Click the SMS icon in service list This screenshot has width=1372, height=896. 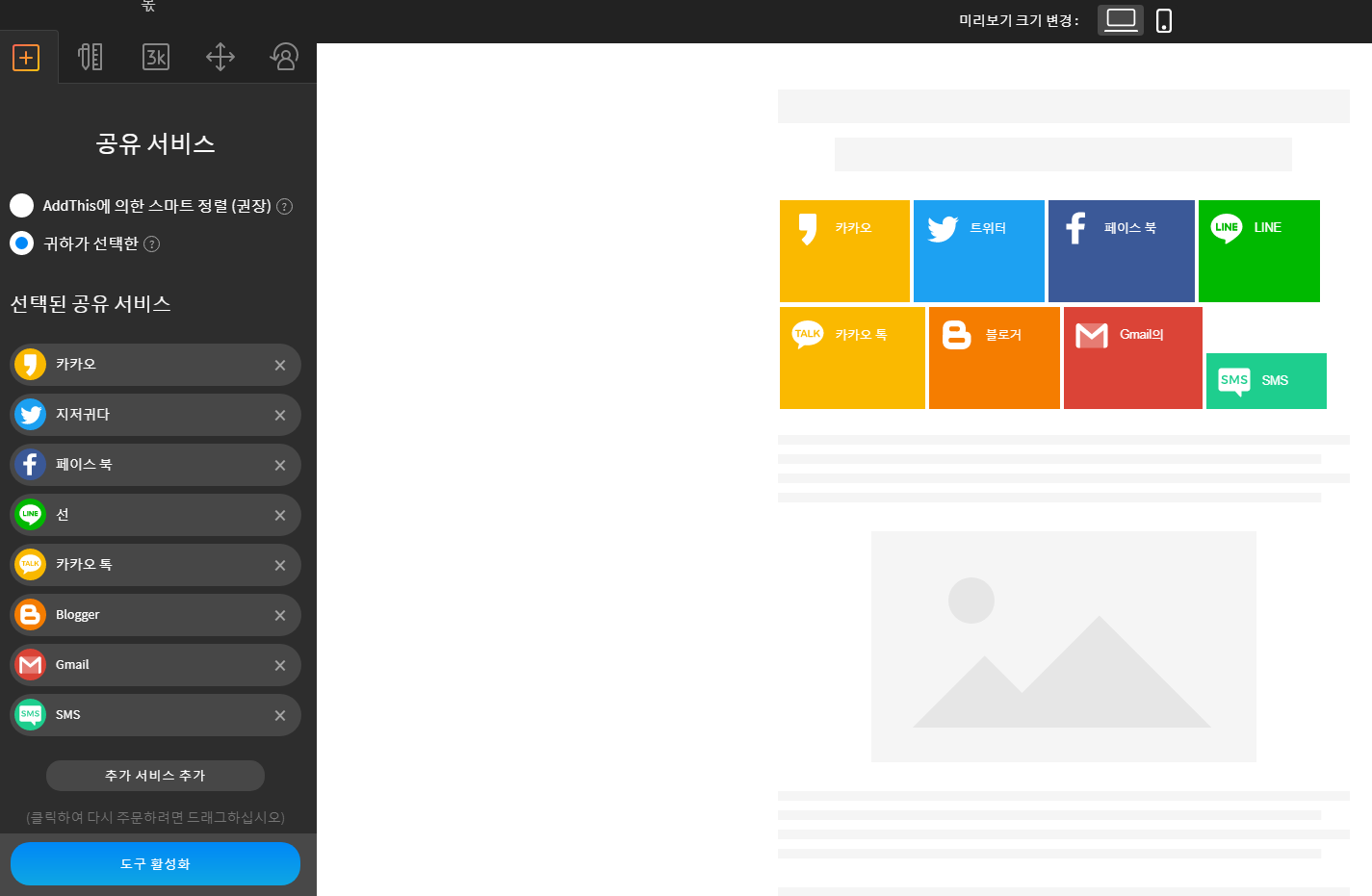31,715
